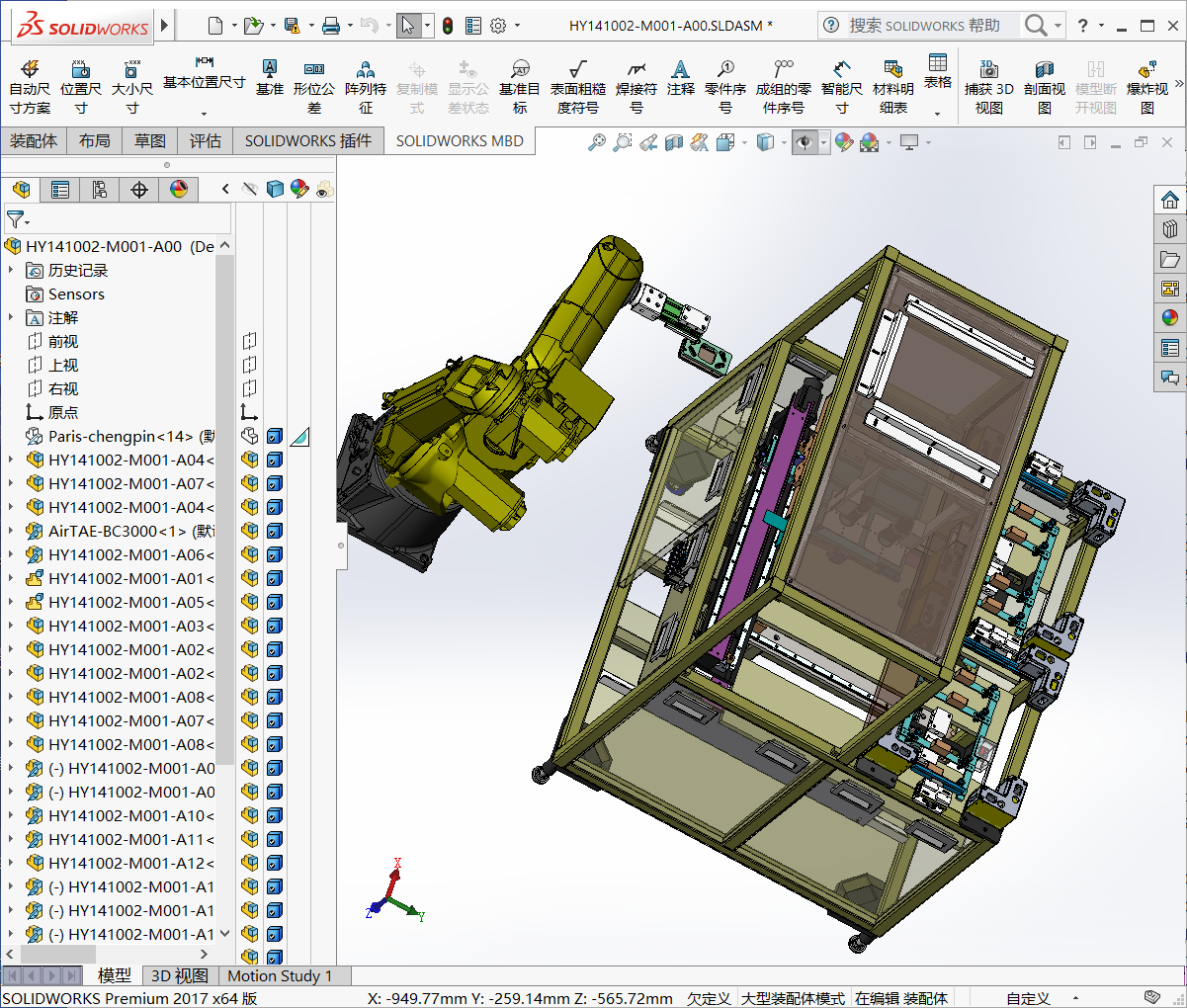
Task: Click the SOLIDWORKS logo menu arrow
Action: coord(165,26)
